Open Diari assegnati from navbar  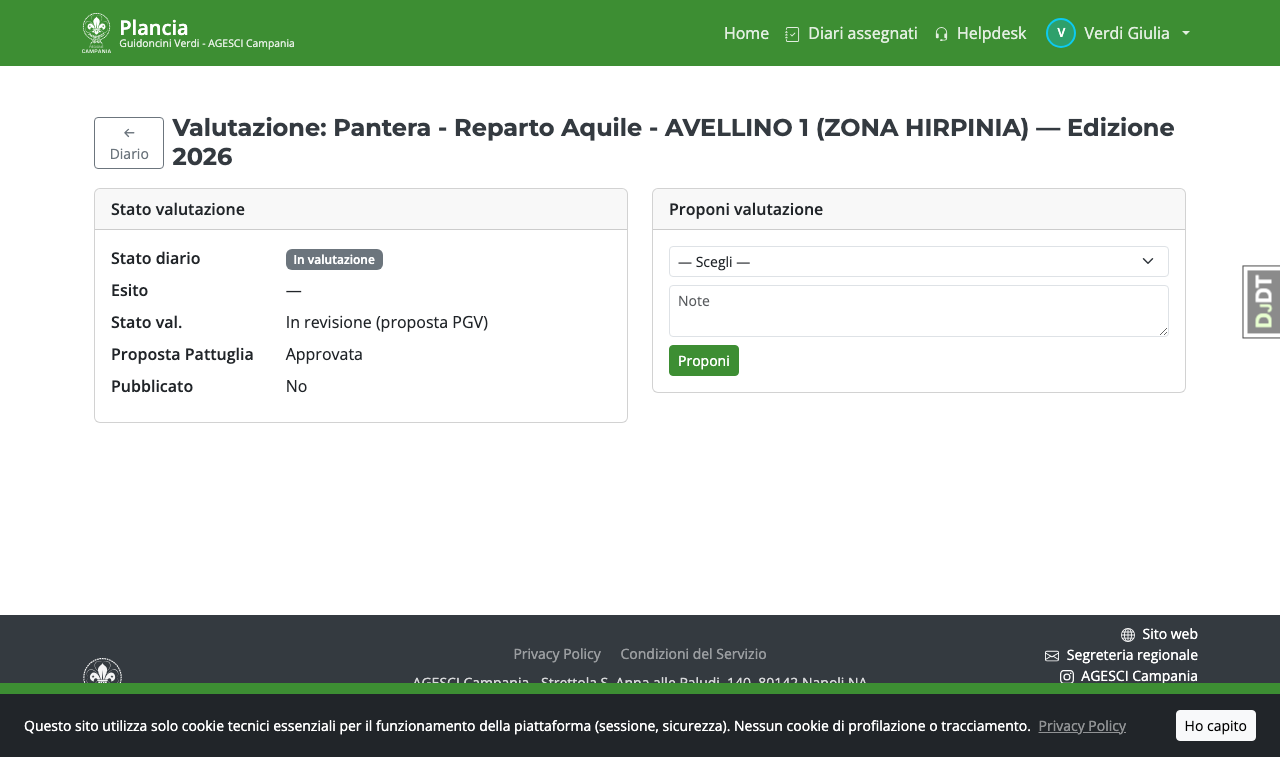(851, 33)
